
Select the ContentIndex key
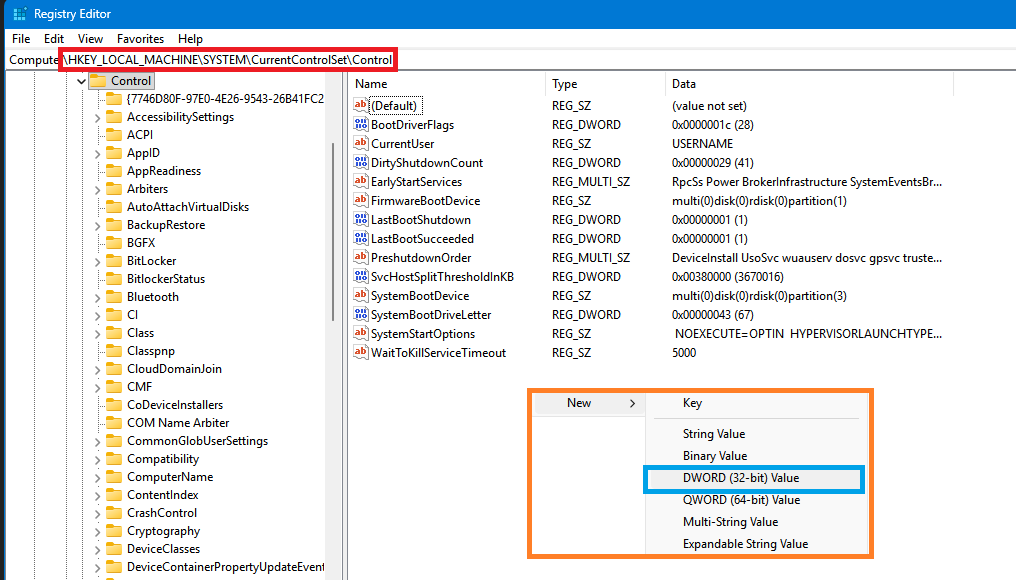coord(163,494)
